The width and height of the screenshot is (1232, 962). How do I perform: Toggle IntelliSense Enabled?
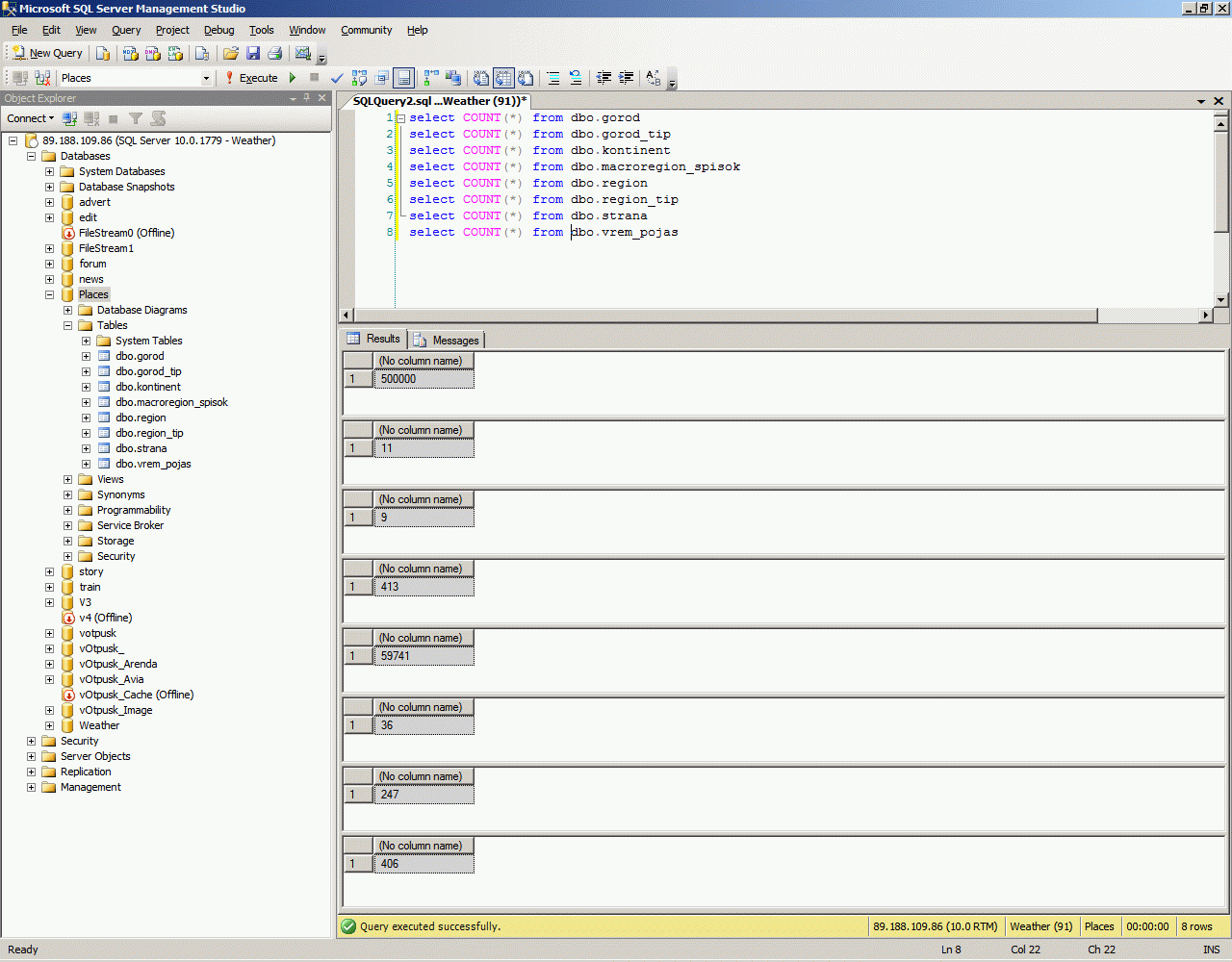404,78
